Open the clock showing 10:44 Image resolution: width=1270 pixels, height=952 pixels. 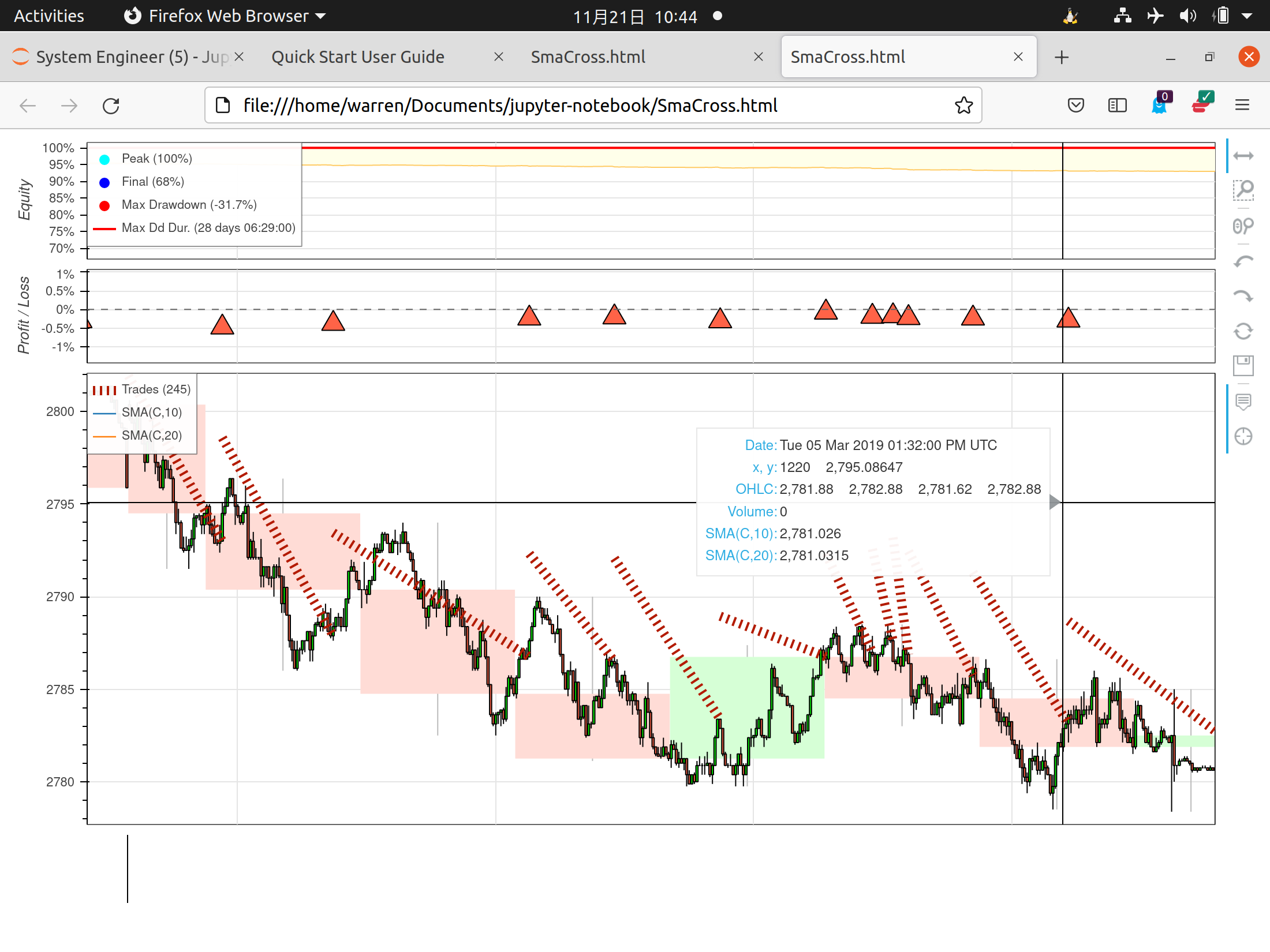tap(635, 16)
